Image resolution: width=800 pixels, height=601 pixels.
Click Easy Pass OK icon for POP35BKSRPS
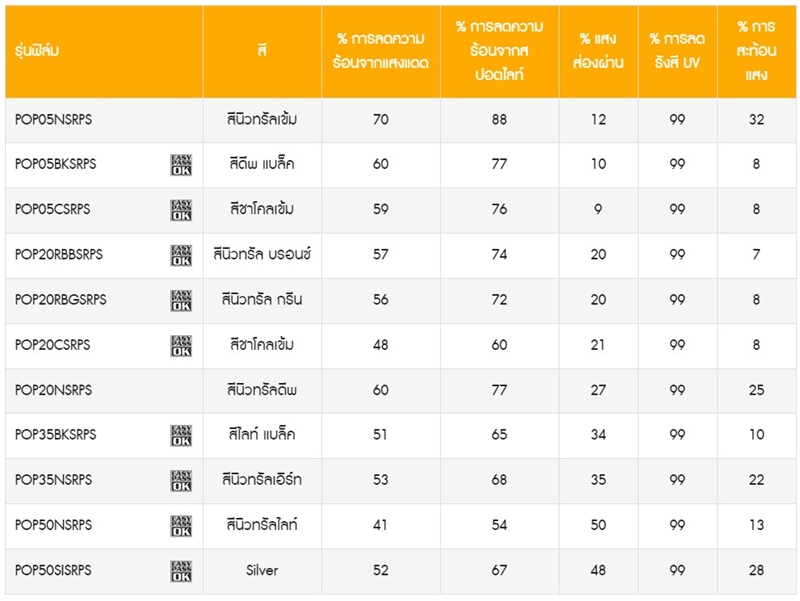[x=181, y=435]
